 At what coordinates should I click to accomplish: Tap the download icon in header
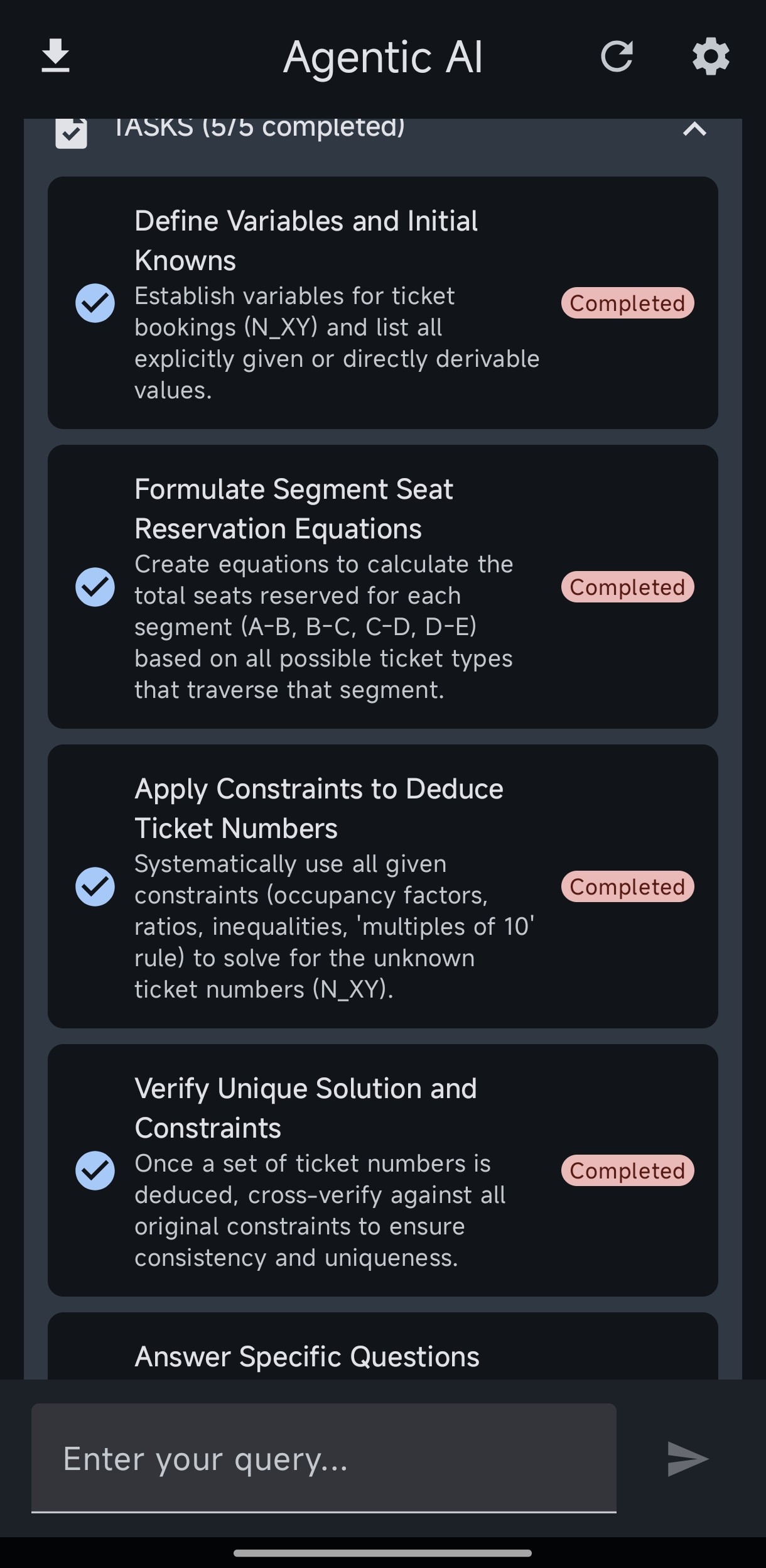pyautogui.click(x=55, y=57)
